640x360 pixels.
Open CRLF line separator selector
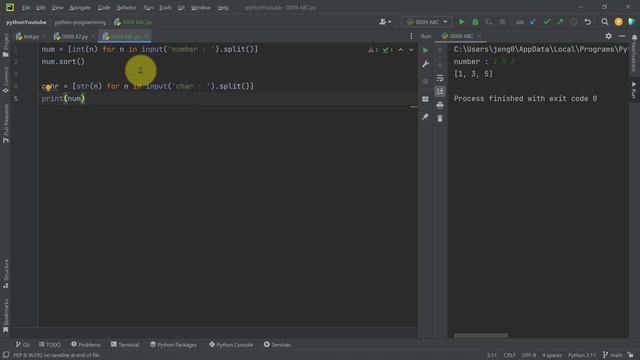click(509, 355)
